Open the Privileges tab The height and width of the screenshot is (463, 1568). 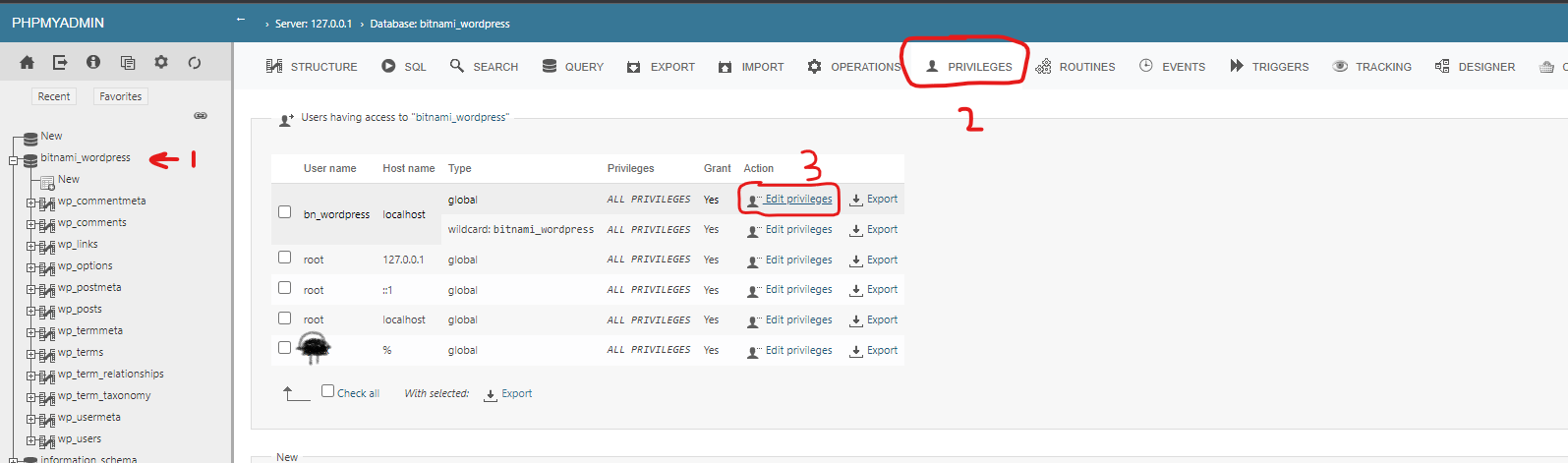[x=969, y=67]
